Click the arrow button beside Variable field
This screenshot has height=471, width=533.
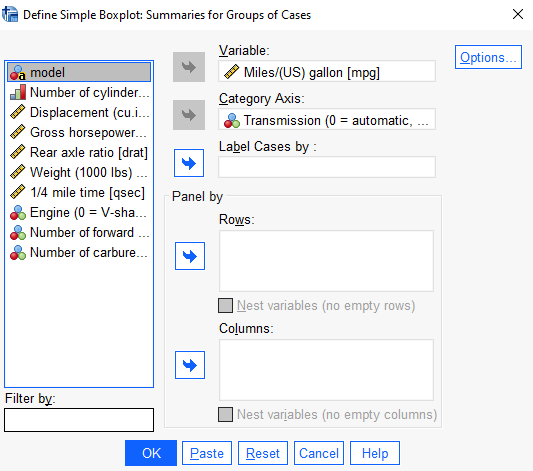pyautogui.click(x=189, y=67)
